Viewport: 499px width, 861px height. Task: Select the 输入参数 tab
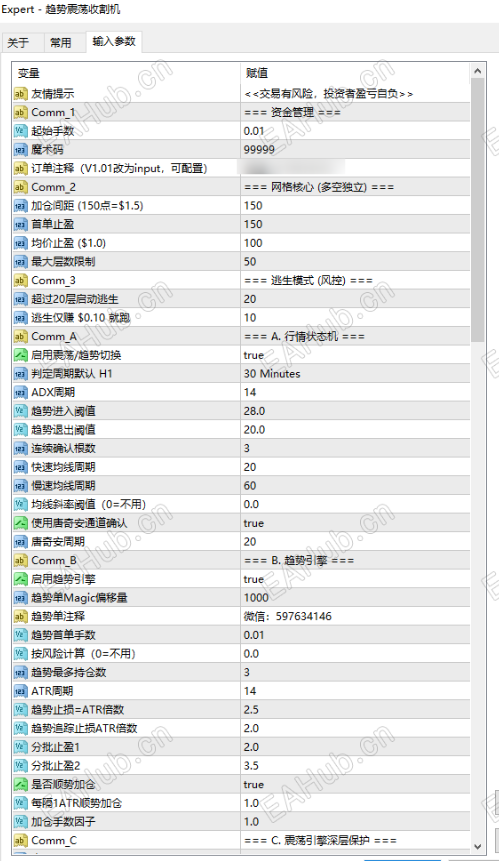click(114, 42)
